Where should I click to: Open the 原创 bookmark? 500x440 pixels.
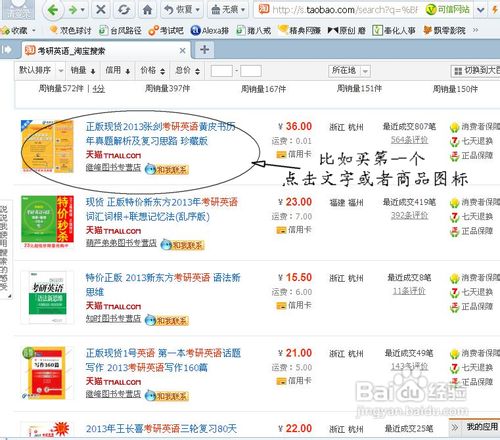tap(347, 31)
